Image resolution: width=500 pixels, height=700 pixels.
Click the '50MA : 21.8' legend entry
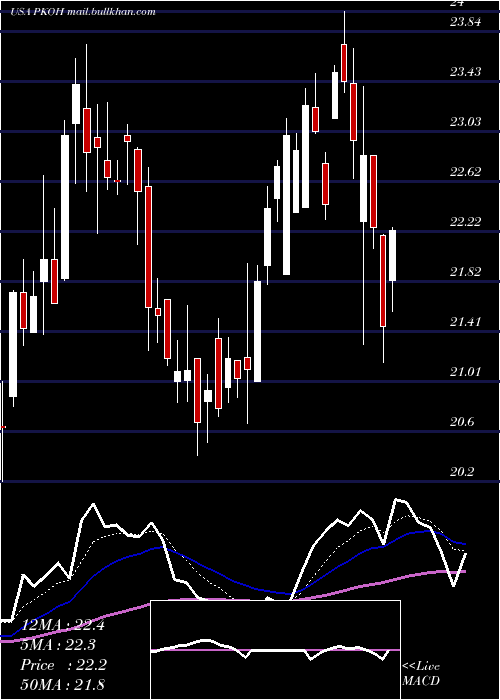click(62, 684)
